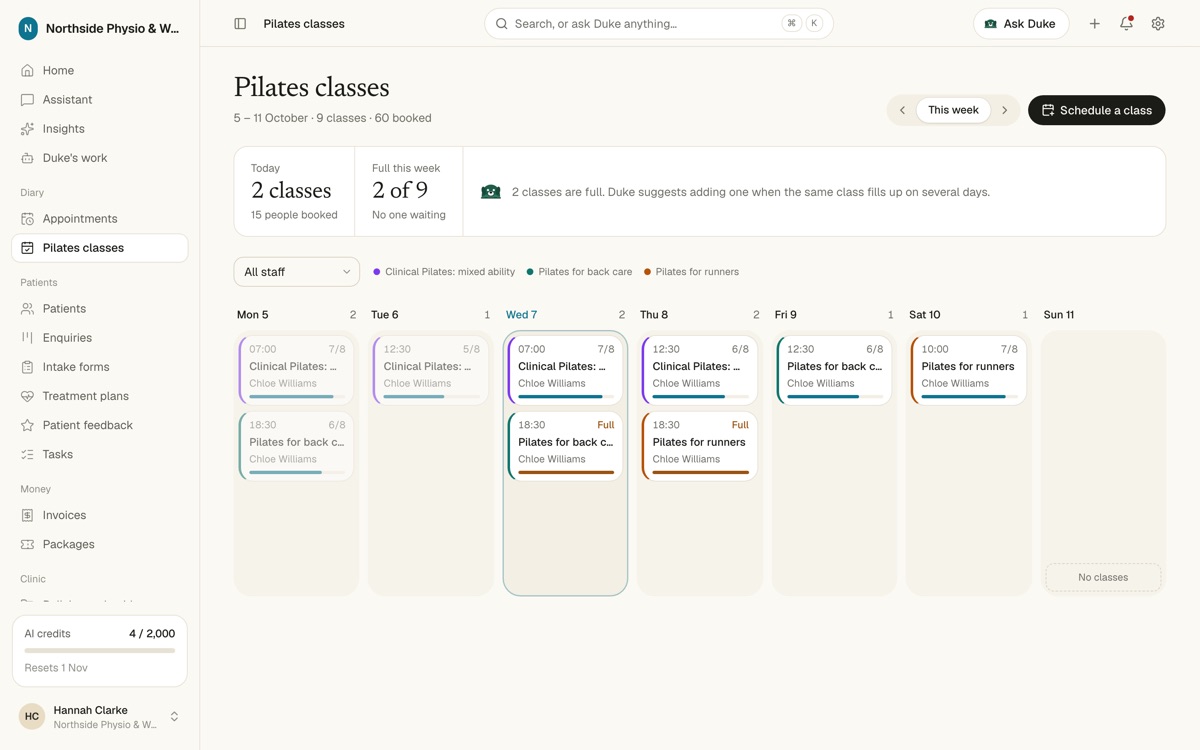Viewport: 1200px width, 750px height.
Task: Click the Duke mascot icon in suggestion banner
Action: (x=491, y=192)
